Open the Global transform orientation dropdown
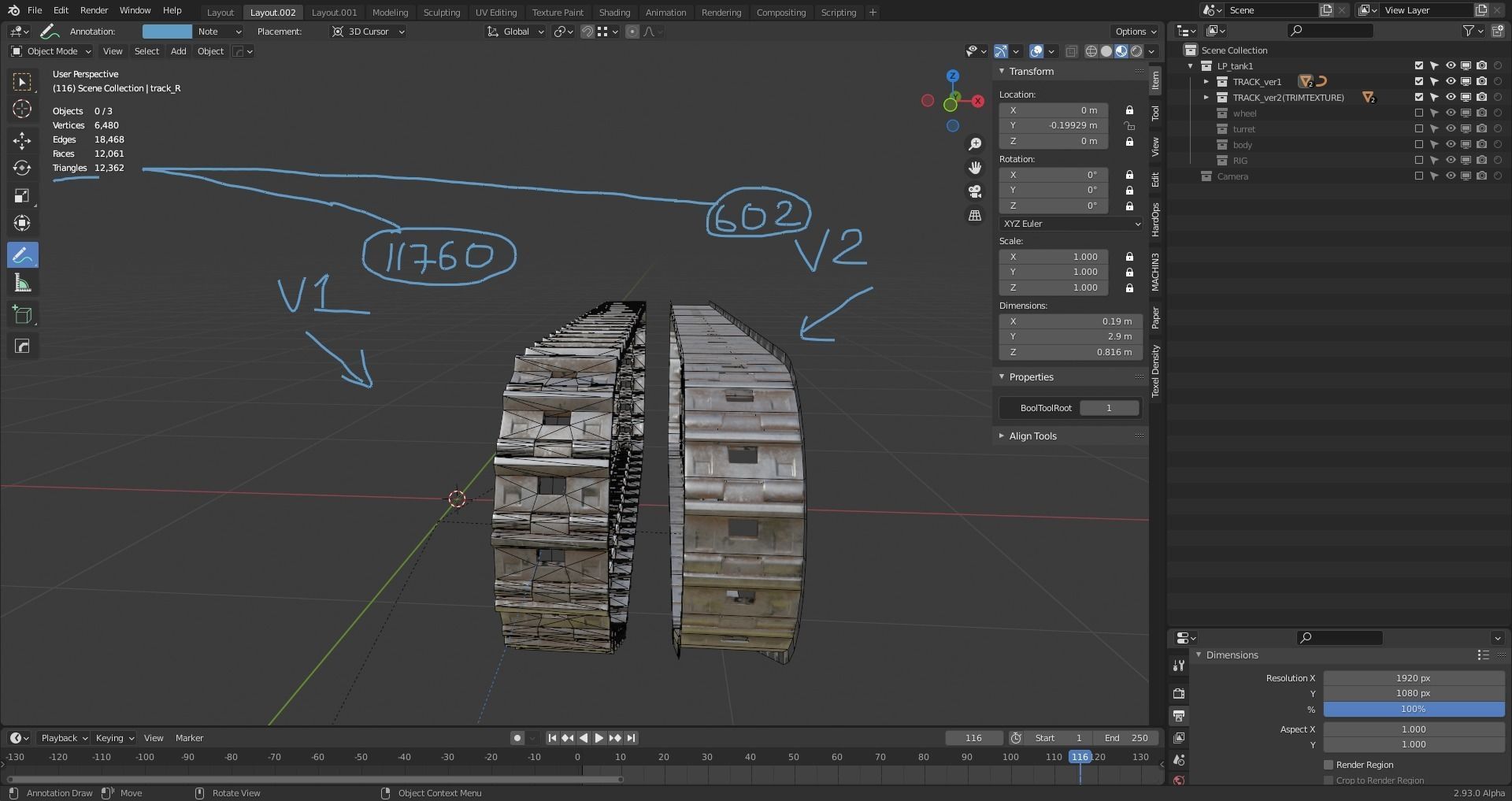Viewport: 1512px width, 801px height. point(516,32)
